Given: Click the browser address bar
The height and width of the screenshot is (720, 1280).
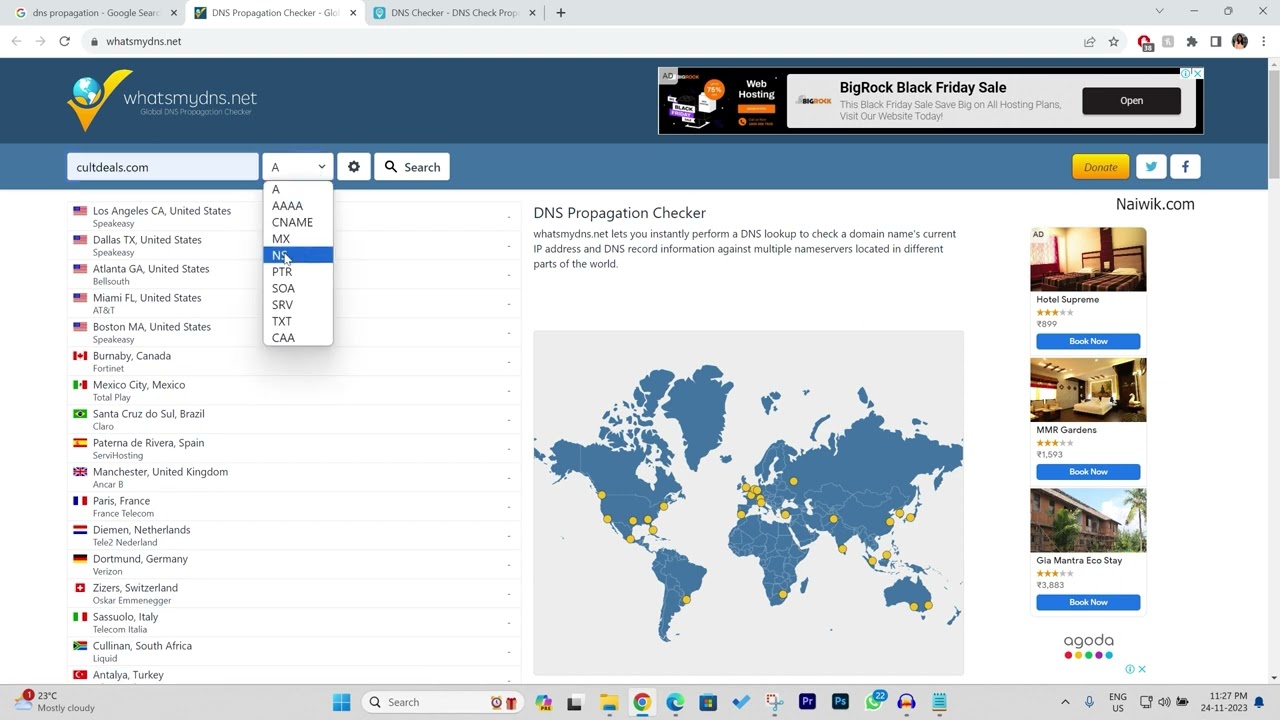Looking at the screenshot, I should point(580,41).
